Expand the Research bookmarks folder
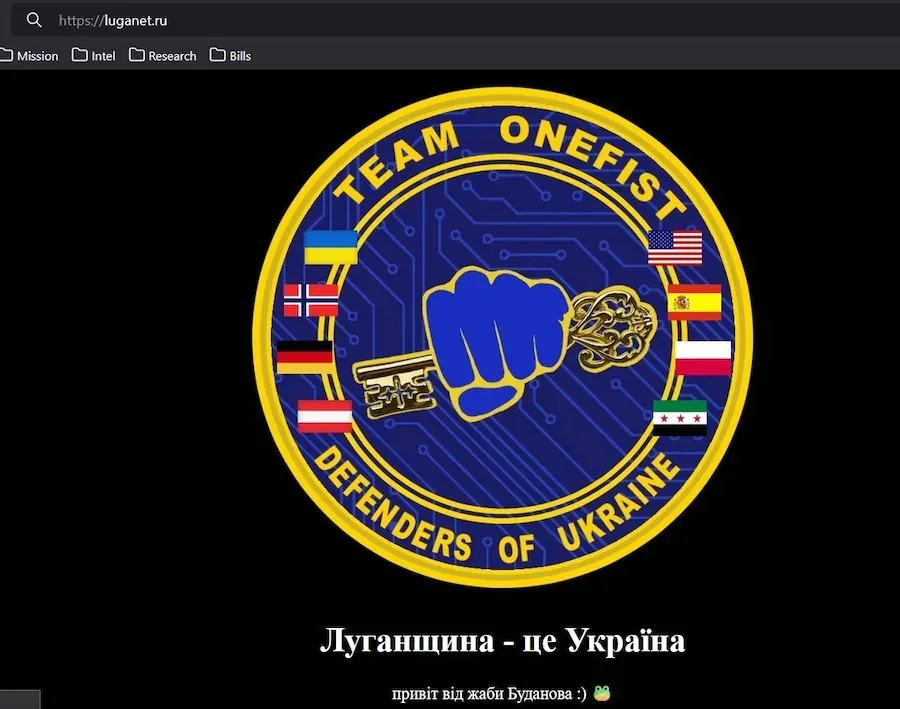 (x=162, y=55)
